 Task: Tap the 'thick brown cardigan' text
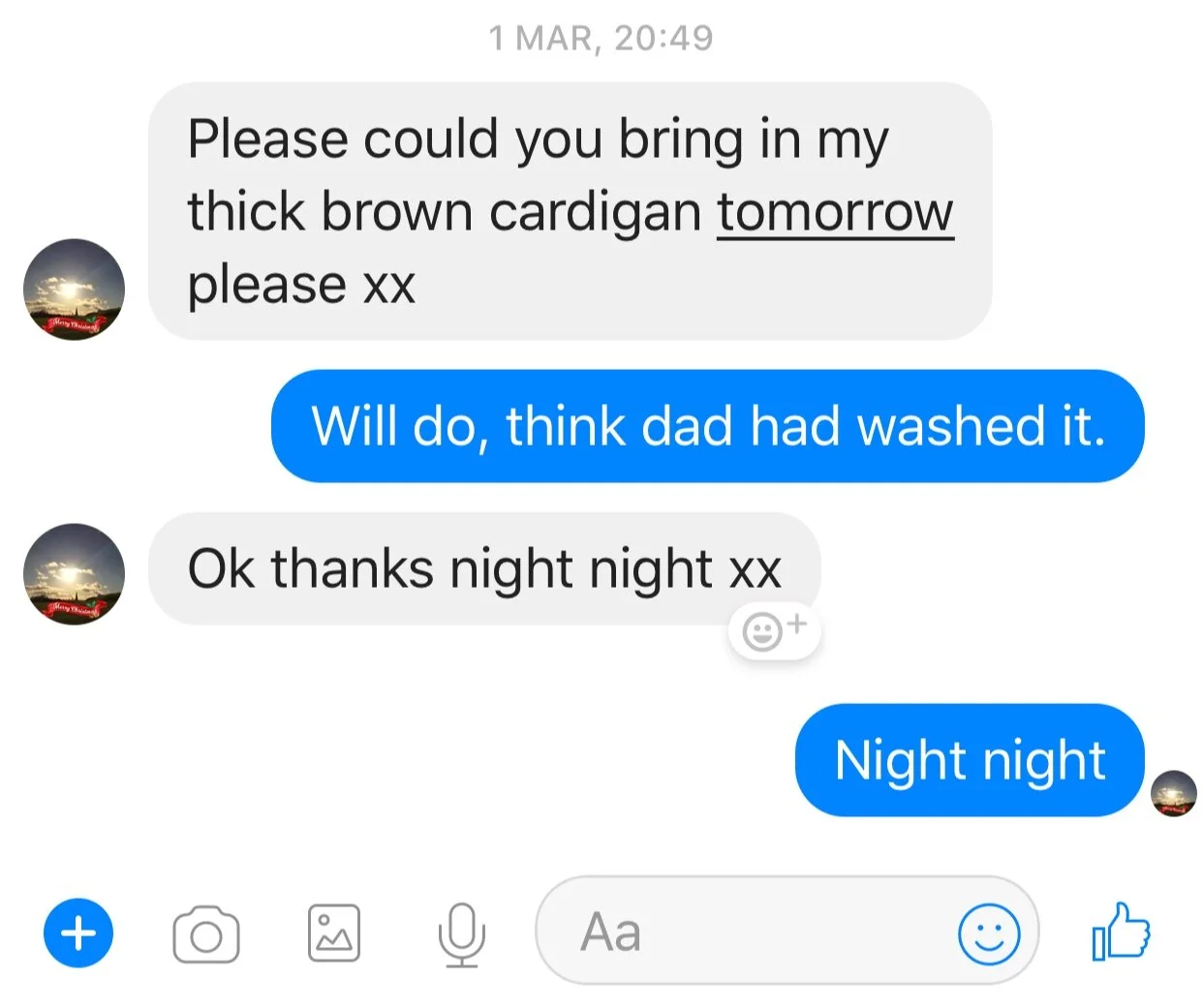(445, 211)
